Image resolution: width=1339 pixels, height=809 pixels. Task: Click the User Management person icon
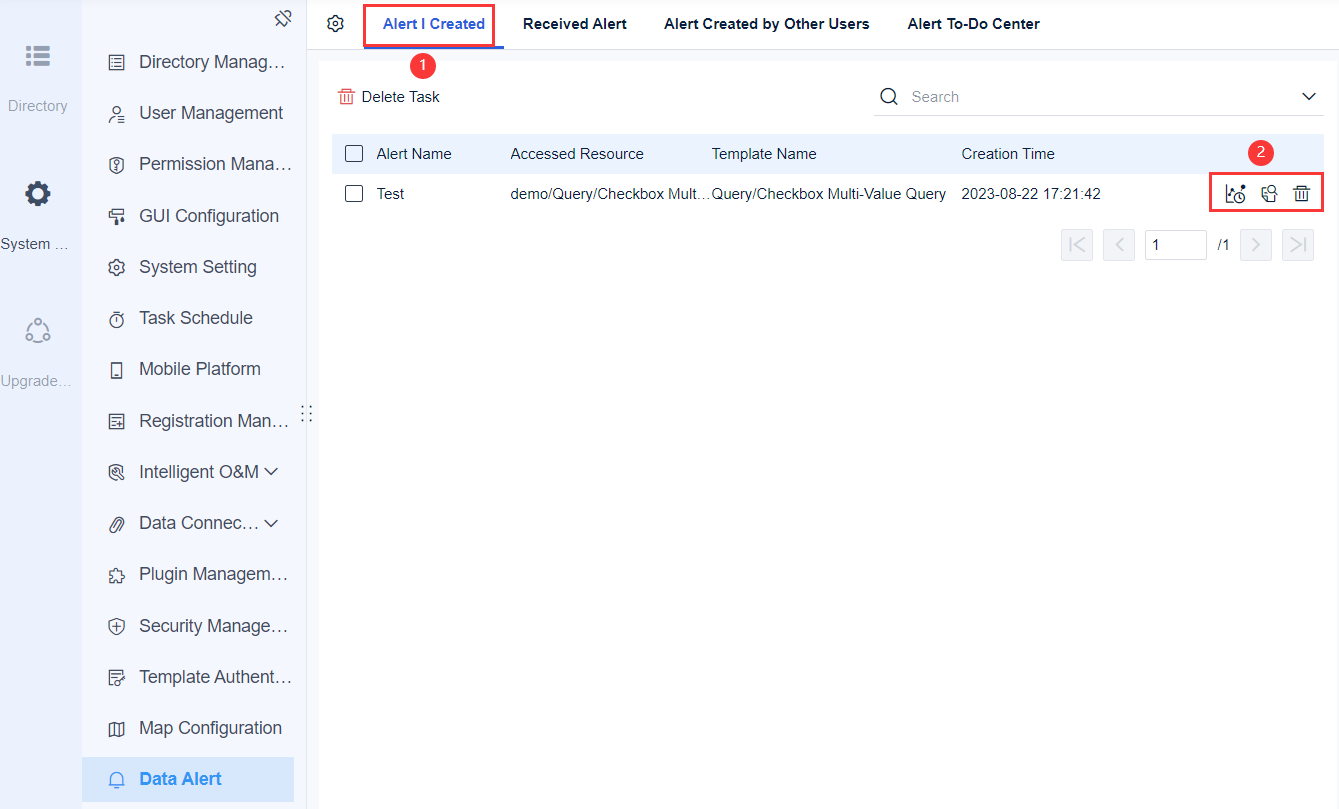click(x=117, y=114)
